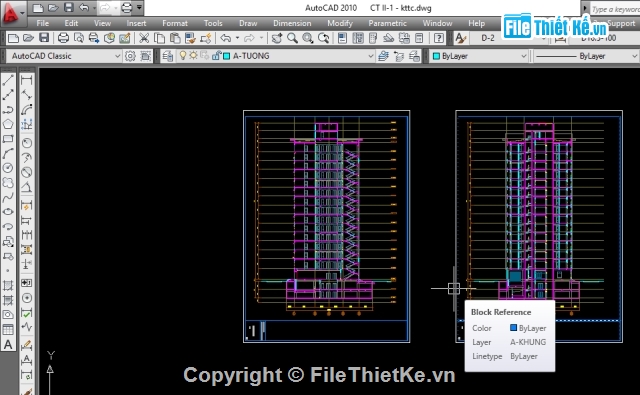Open the Draw menu

tap(248, 23)
